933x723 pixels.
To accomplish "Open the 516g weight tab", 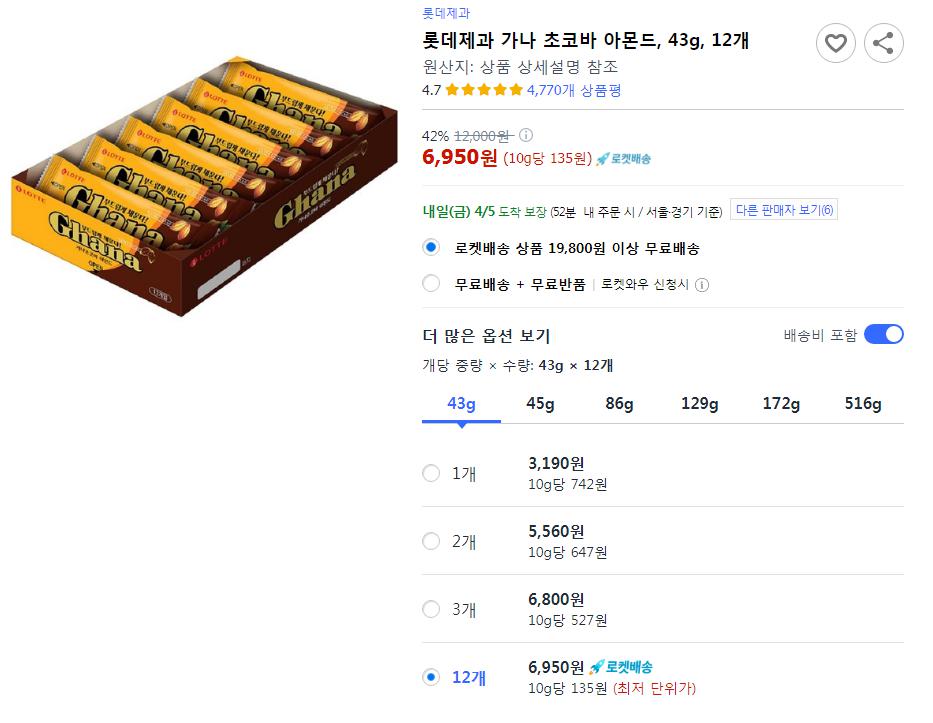I will [x=862, y=404].
